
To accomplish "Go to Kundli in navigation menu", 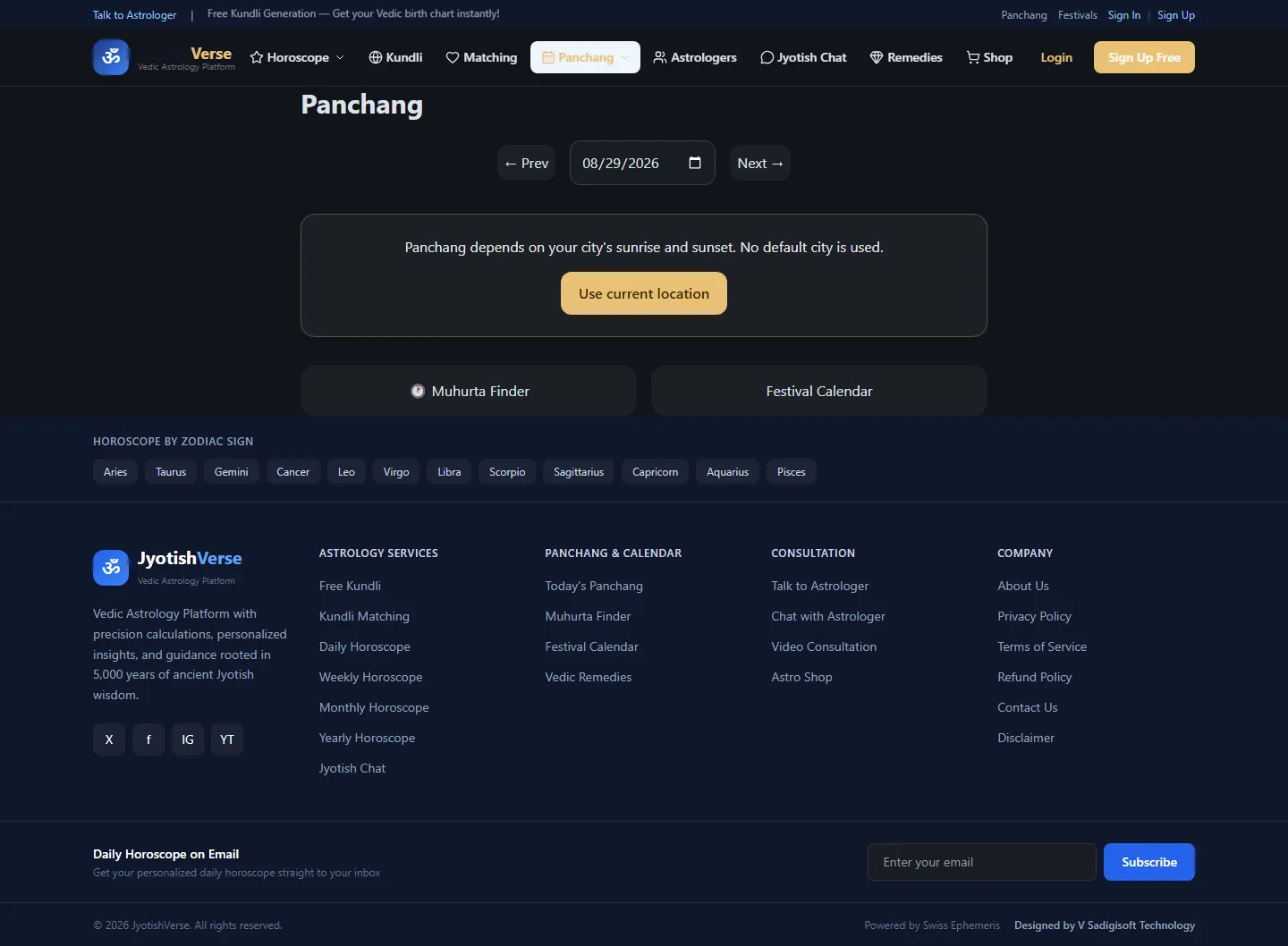I will (395, 57).
